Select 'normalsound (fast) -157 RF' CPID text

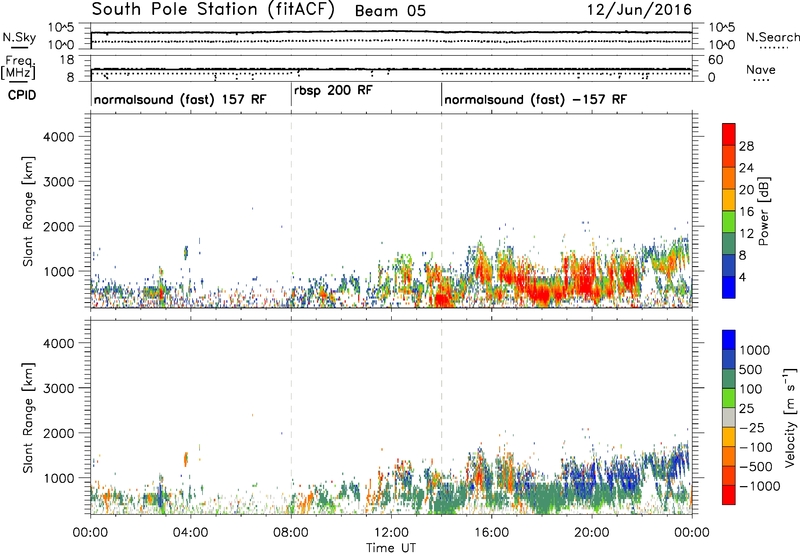click(x=535, y=99)
